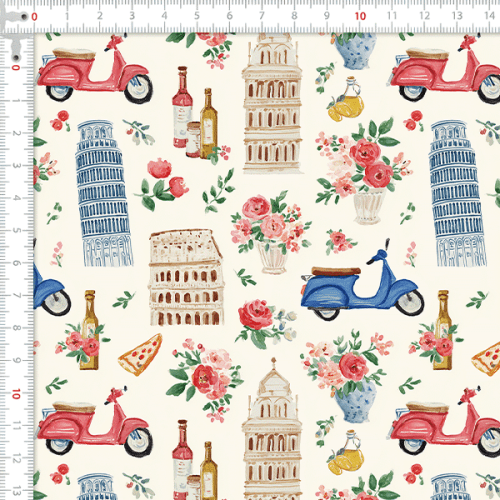
Task: Click the ruler corner pivot screw
Action: [24, 16]
